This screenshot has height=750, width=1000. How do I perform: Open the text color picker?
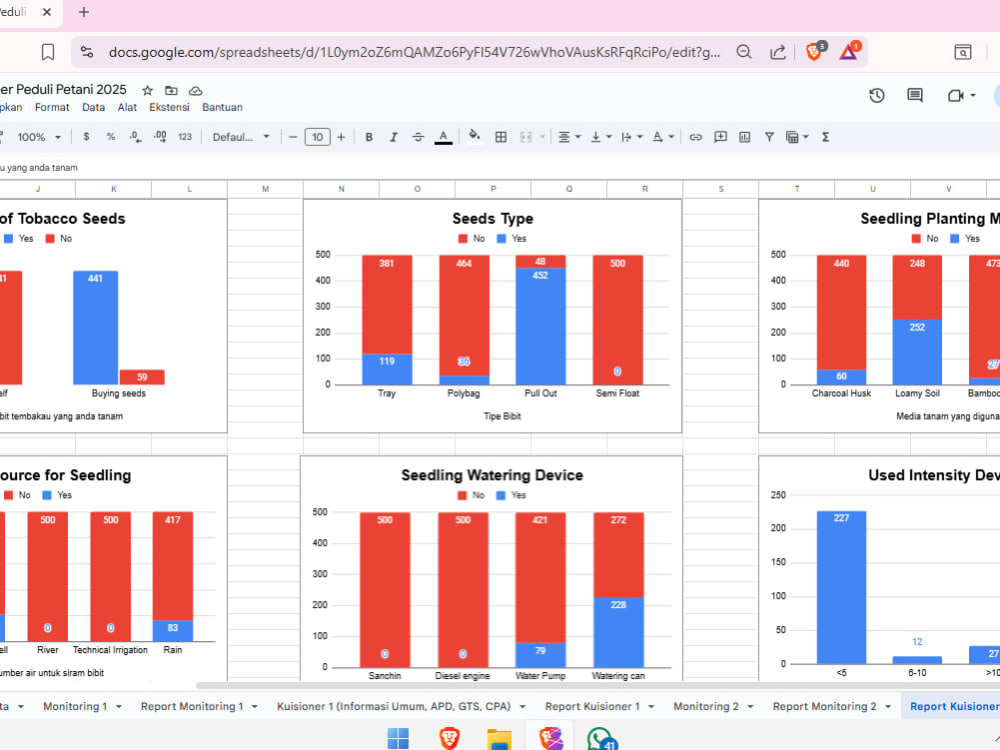pyautogui.click(x=443, y=137)
